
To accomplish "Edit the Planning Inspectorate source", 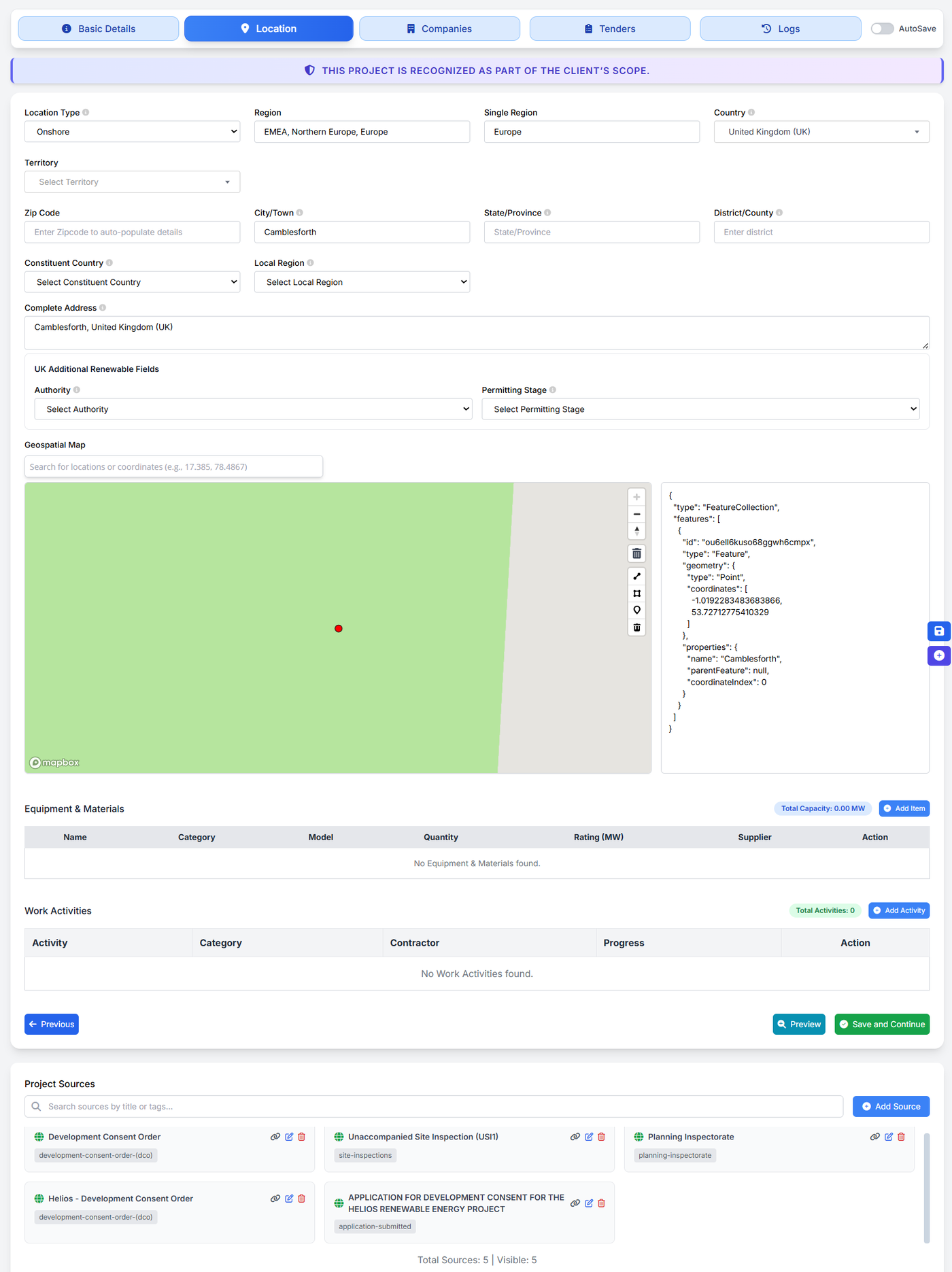I will (x=889, y=1137).
